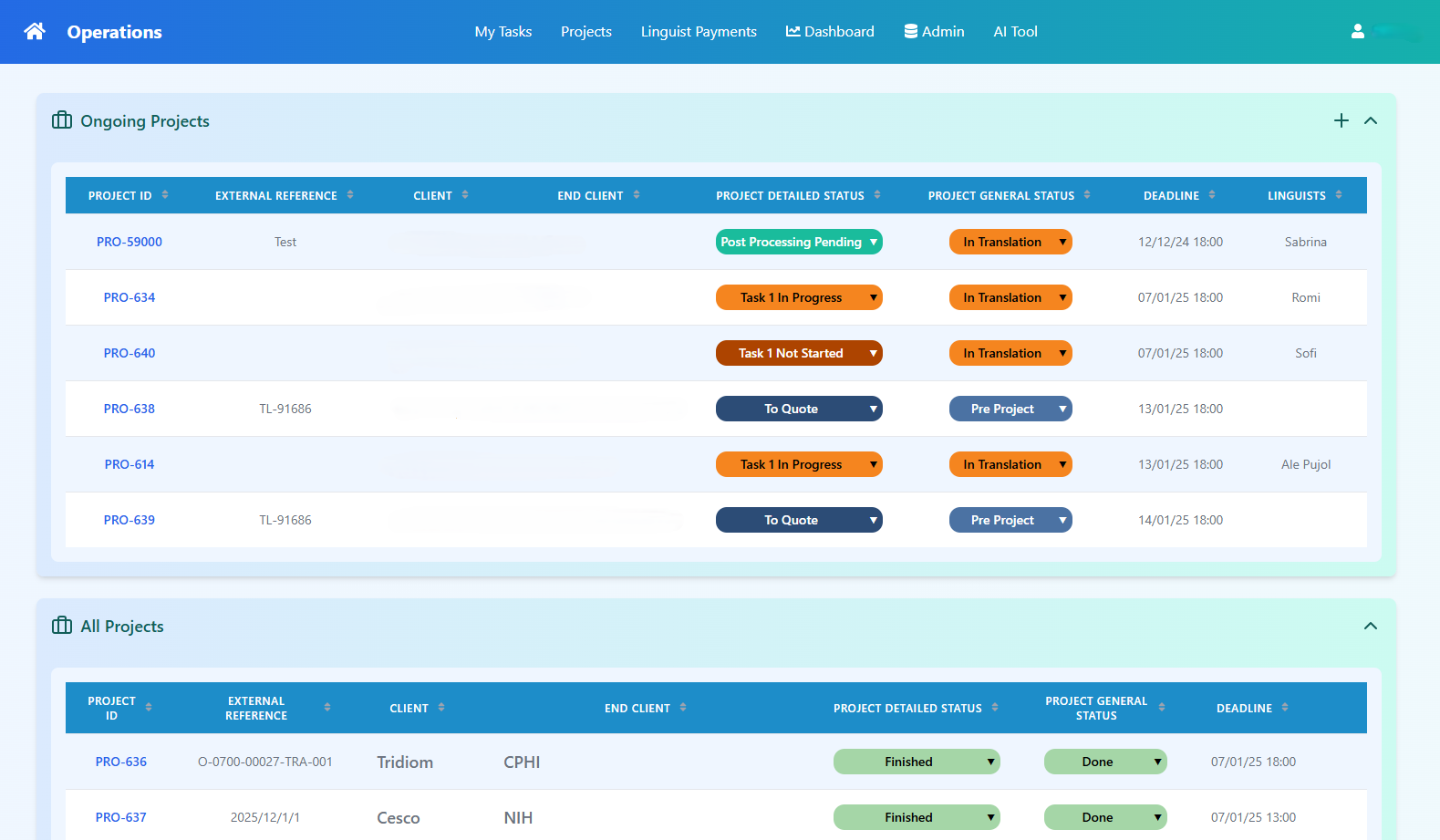Sort All Projects by Client
This screenshot has height=840, width=1440.
click(x=441, y=708)
